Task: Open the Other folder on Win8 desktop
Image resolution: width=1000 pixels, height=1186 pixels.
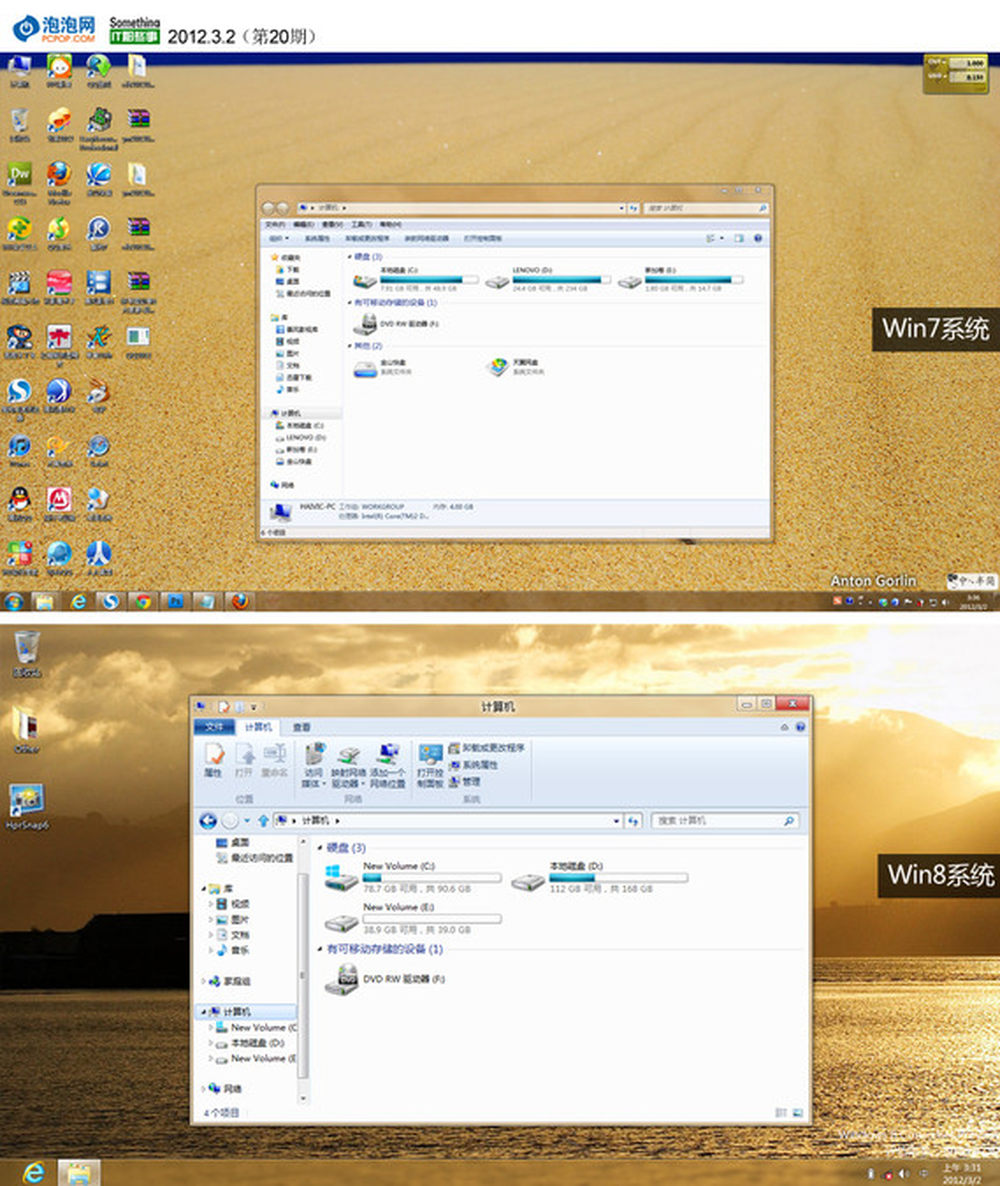Action: pos(26,729)
